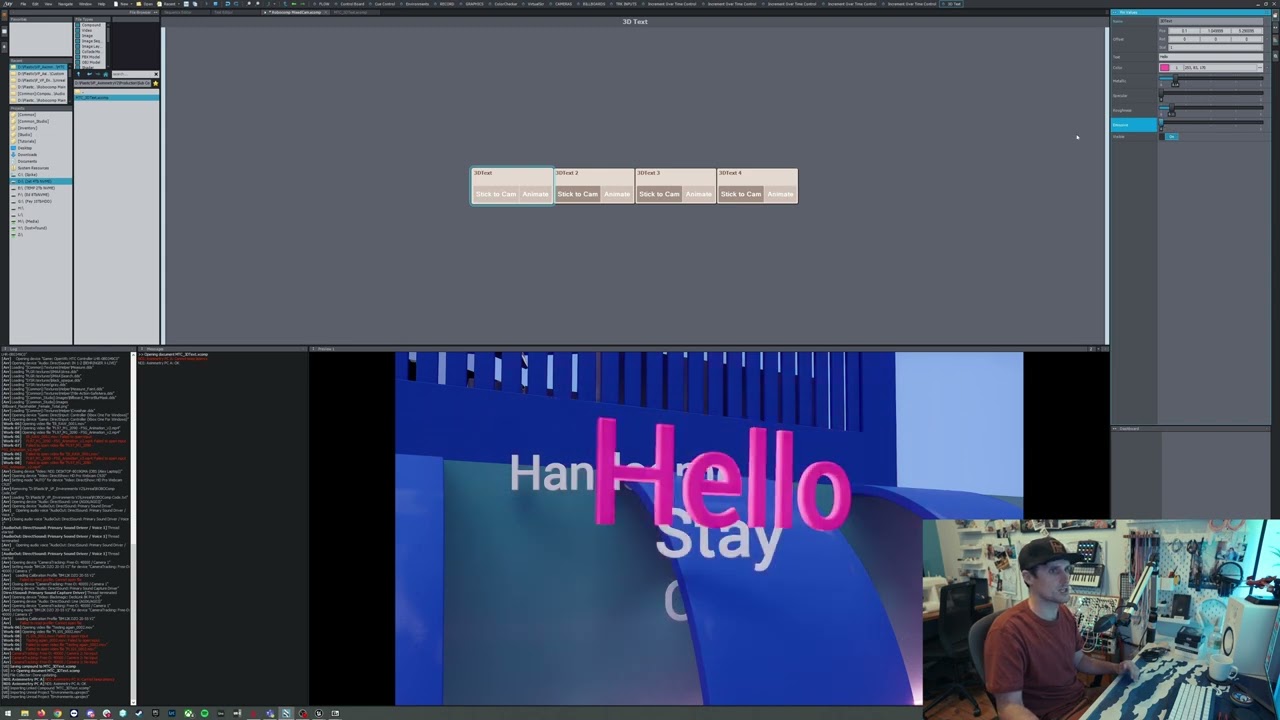The image size is (1280, 720).
Task: Click Animate on 3DText 3 card
Action: coord(699,194)
